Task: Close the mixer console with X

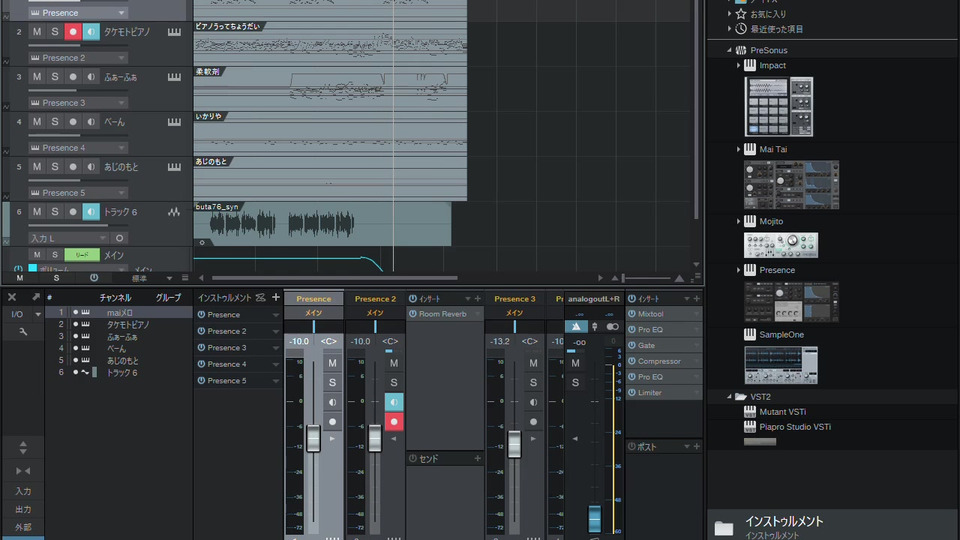Action: 12,297
